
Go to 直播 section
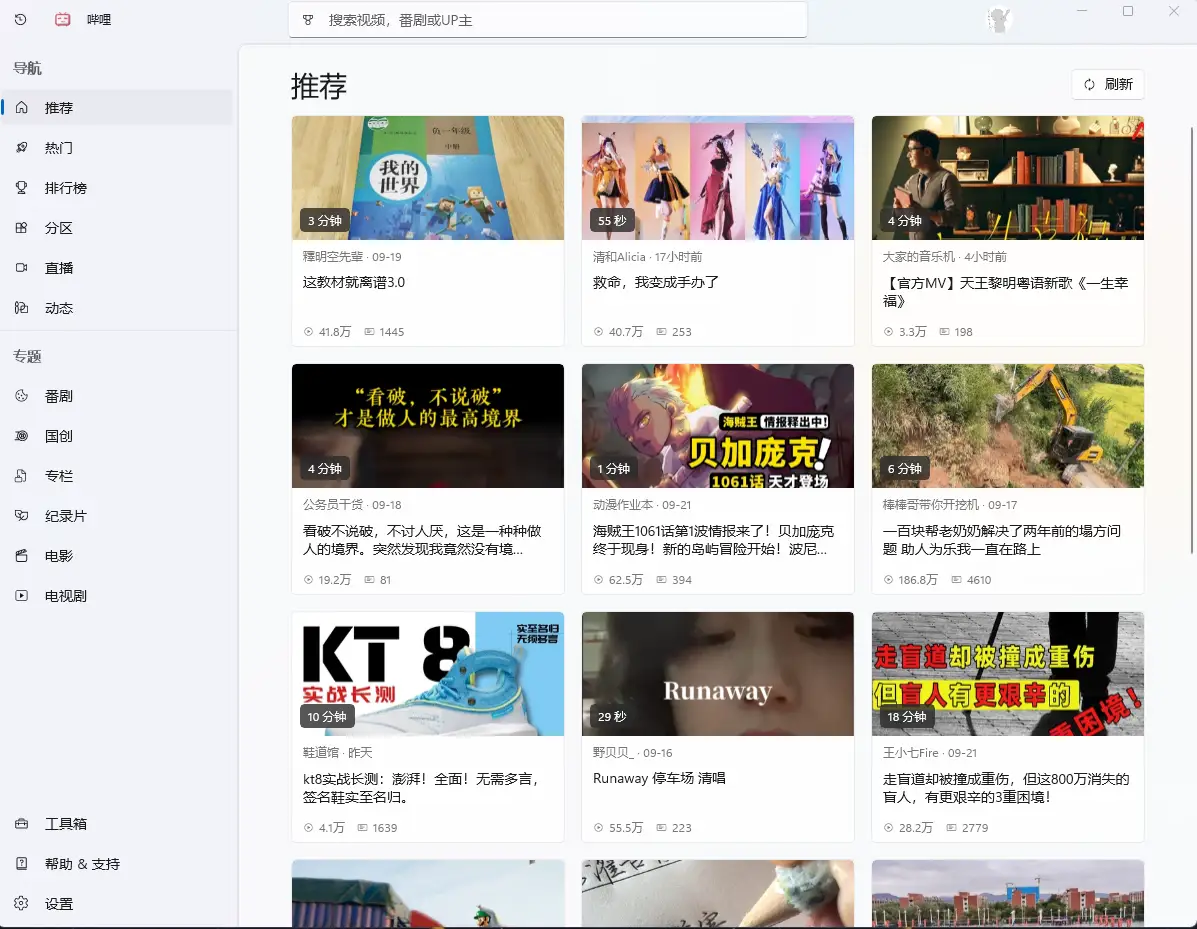118,268
